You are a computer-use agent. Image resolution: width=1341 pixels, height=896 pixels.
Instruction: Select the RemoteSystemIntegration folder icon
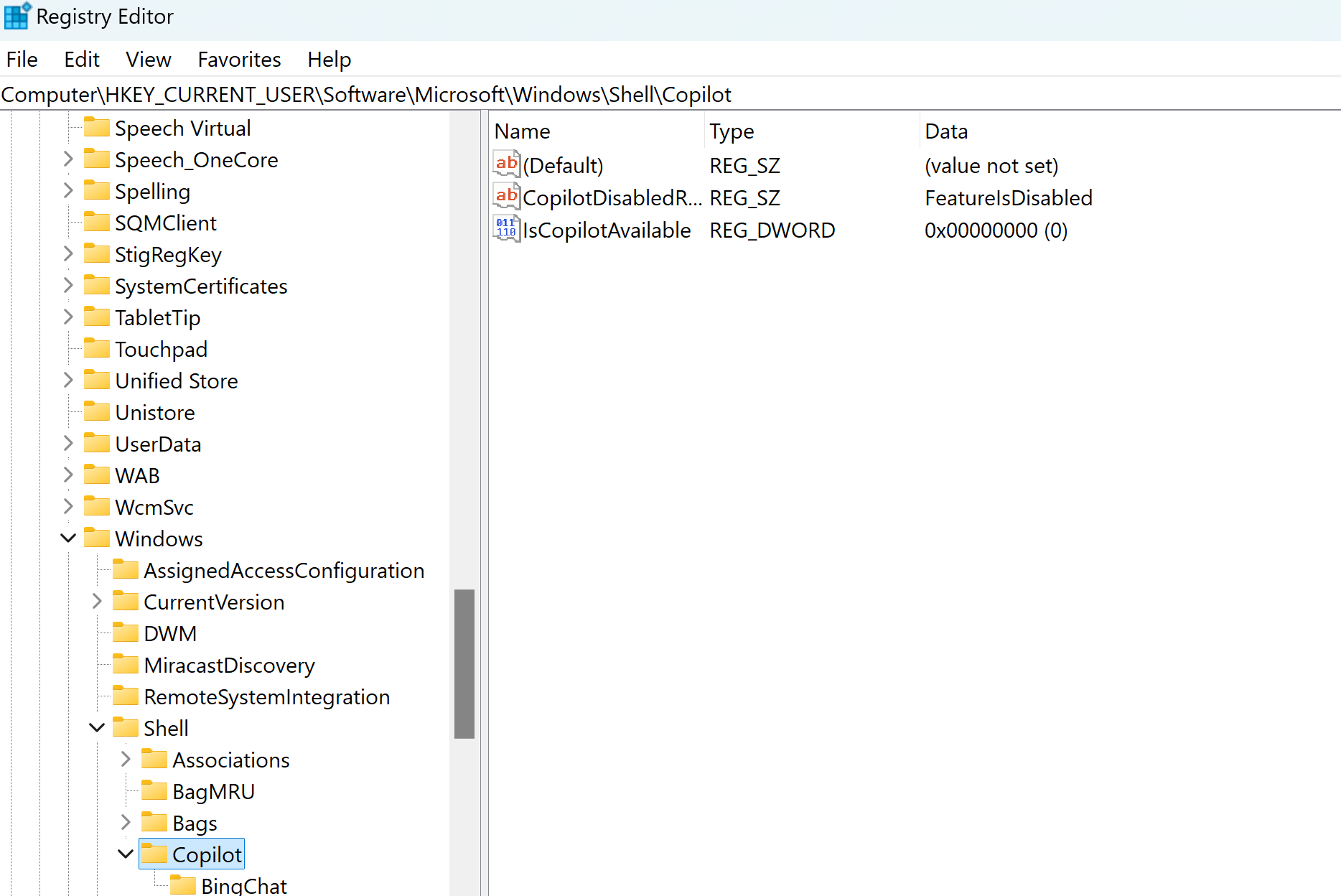point(126,696)
